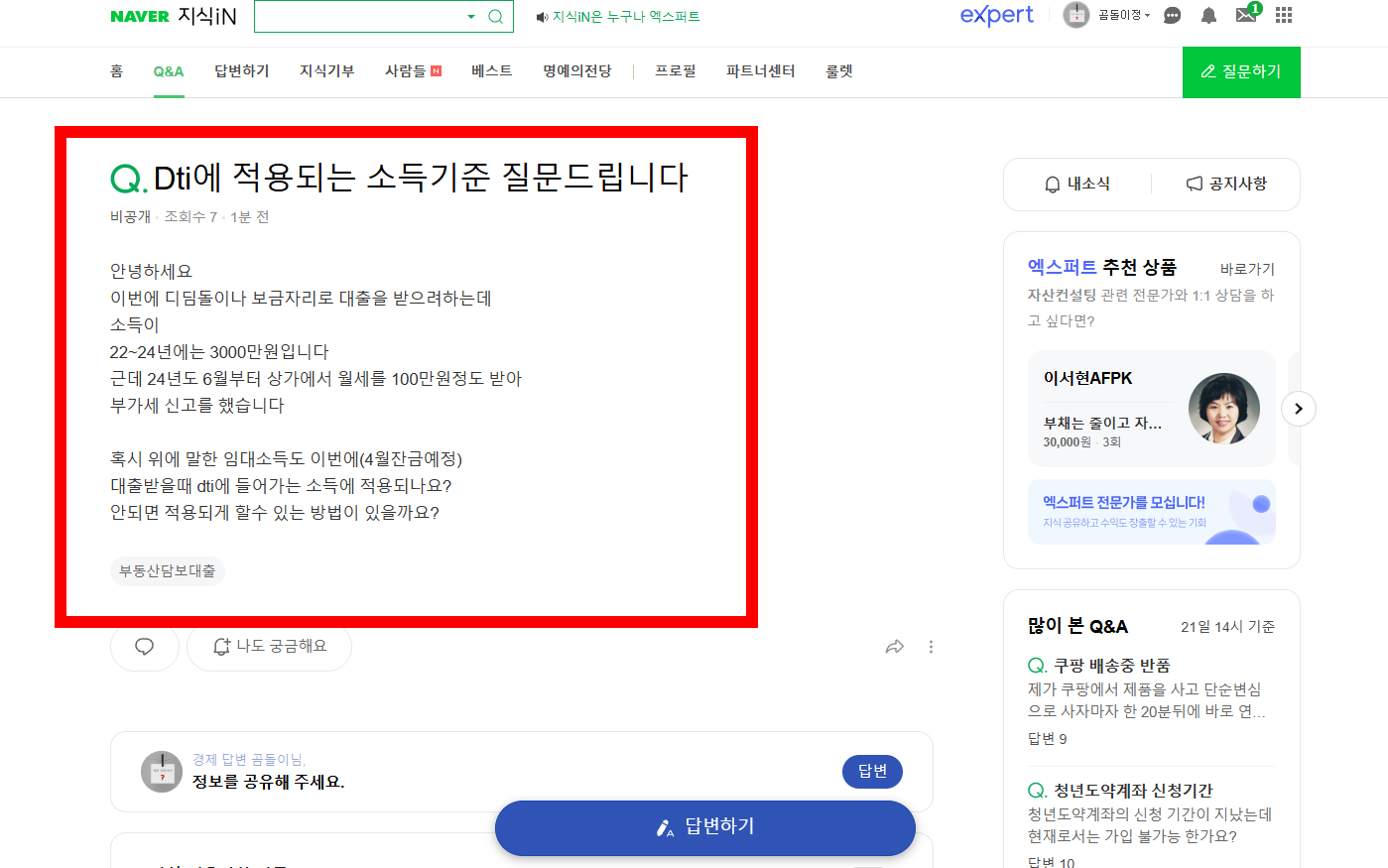This screenshot has height=868, width=1388.
Task: Open the 지식iN은 누구나 엑스퍼트 notice link
Action: click(x=626, y=17)
